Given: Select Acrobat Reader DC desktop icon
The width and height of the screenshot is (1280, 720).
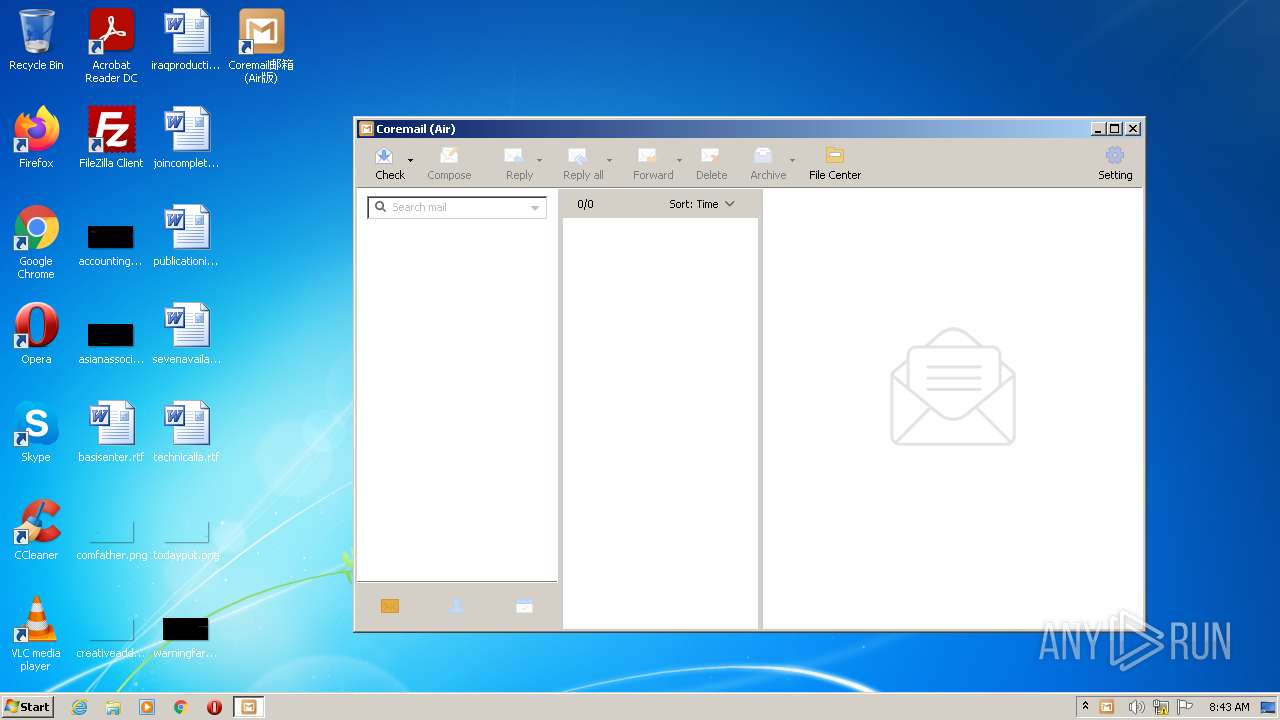Looking at the screenshot, I should point(111,46).
